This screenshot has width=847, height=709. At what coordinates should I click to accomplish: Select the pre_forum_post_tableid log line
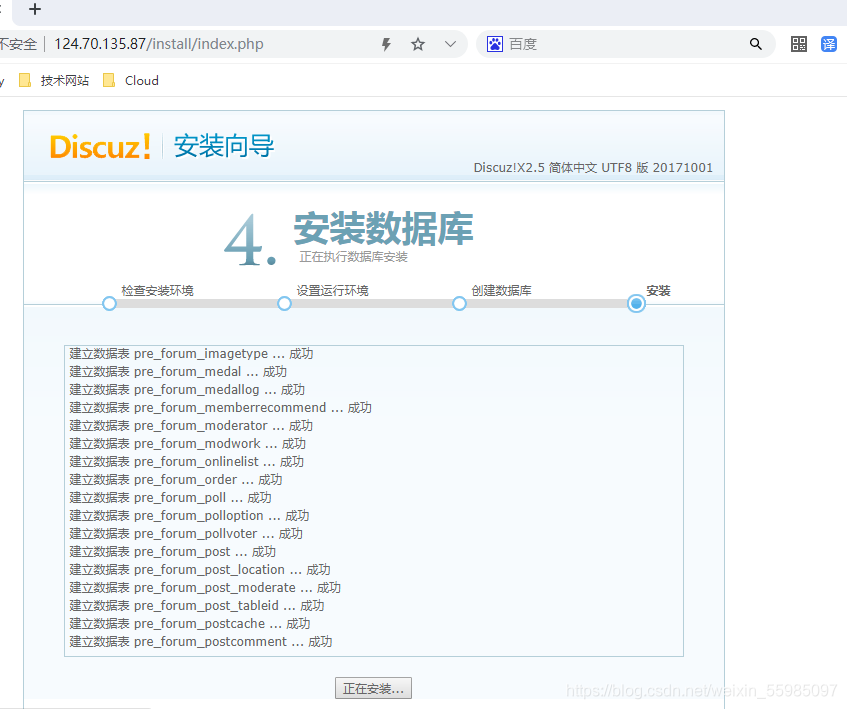[197, 605]
